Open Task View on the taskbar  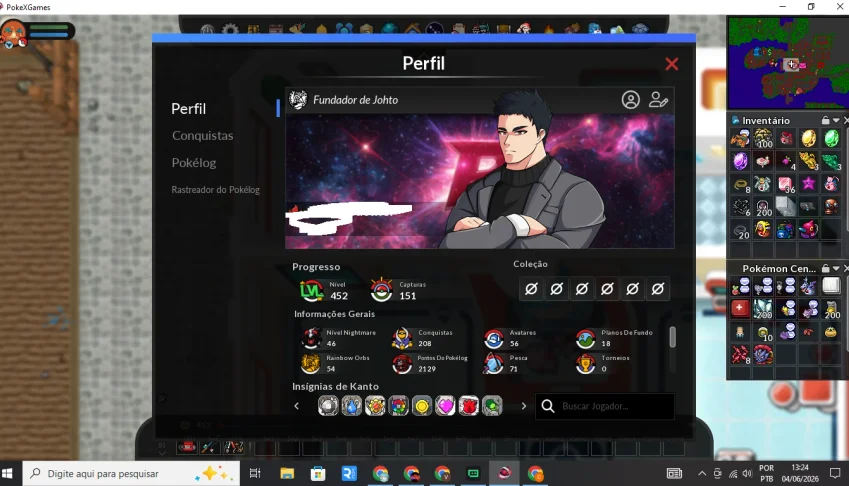click(x=254, y=474)
